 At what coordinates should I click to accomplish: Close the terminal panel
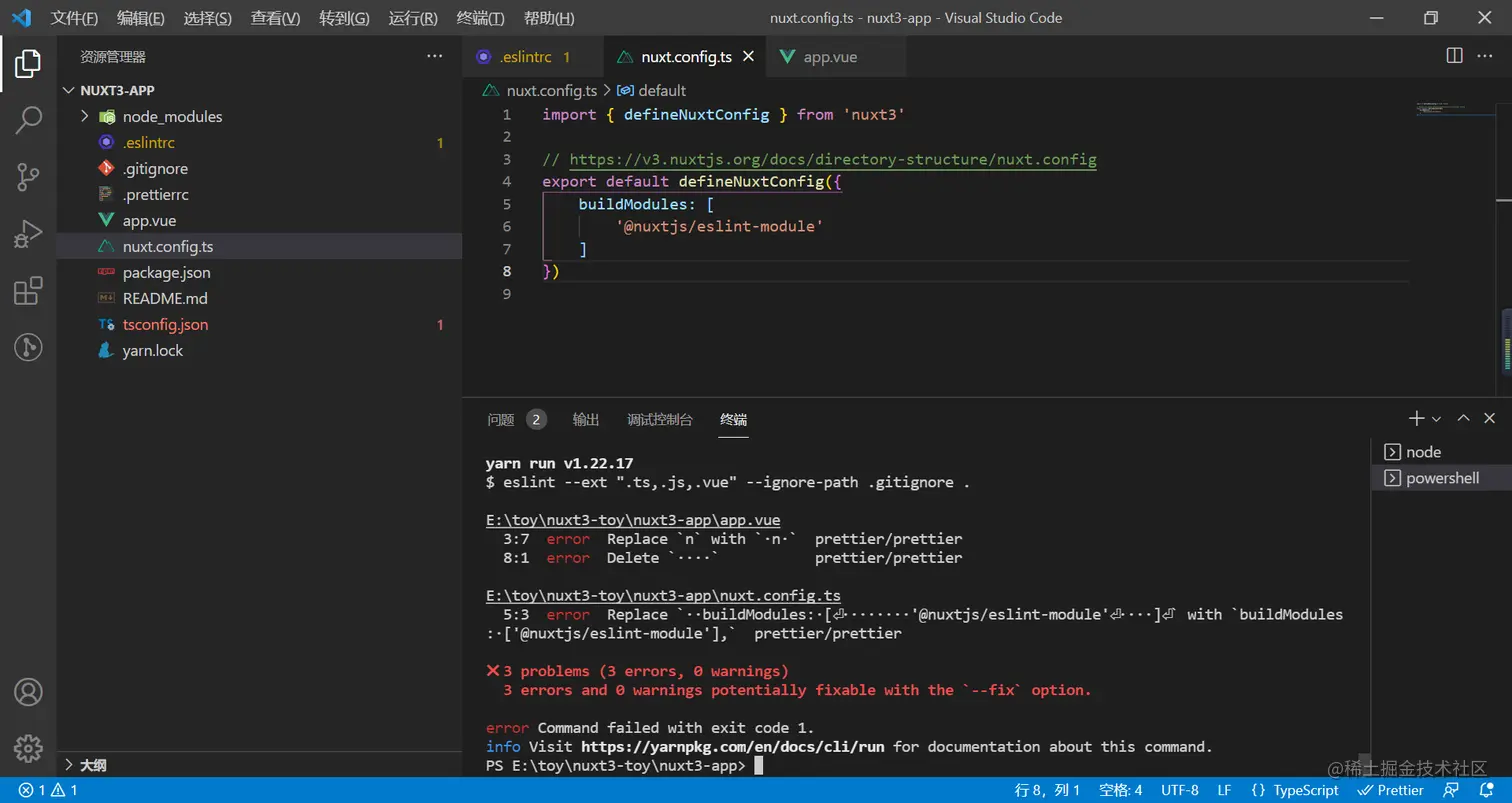click(1490, 418)
